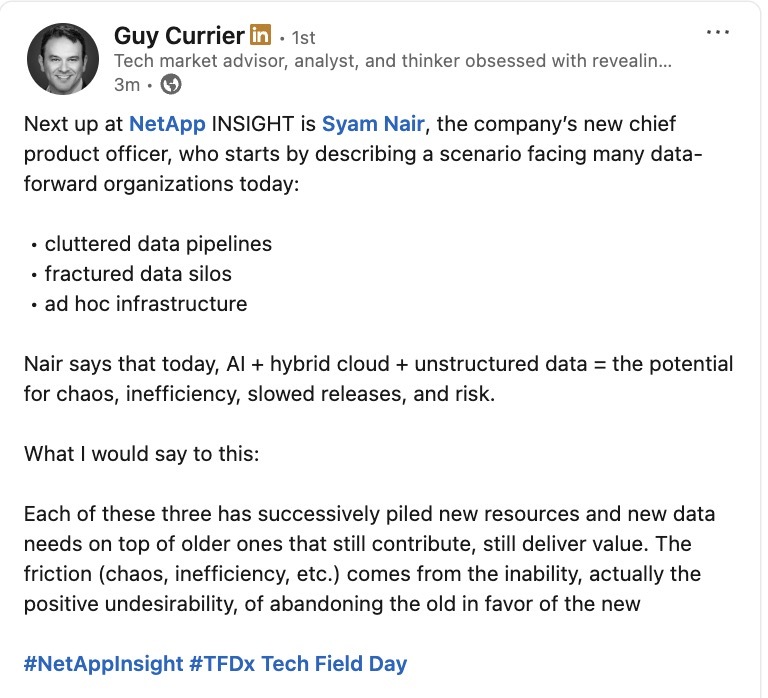Image resolution: width=768 pixels, height=698 pixels.
Task: Click the cluttered data pipelines bullet
Action: [x=157, y=244]
